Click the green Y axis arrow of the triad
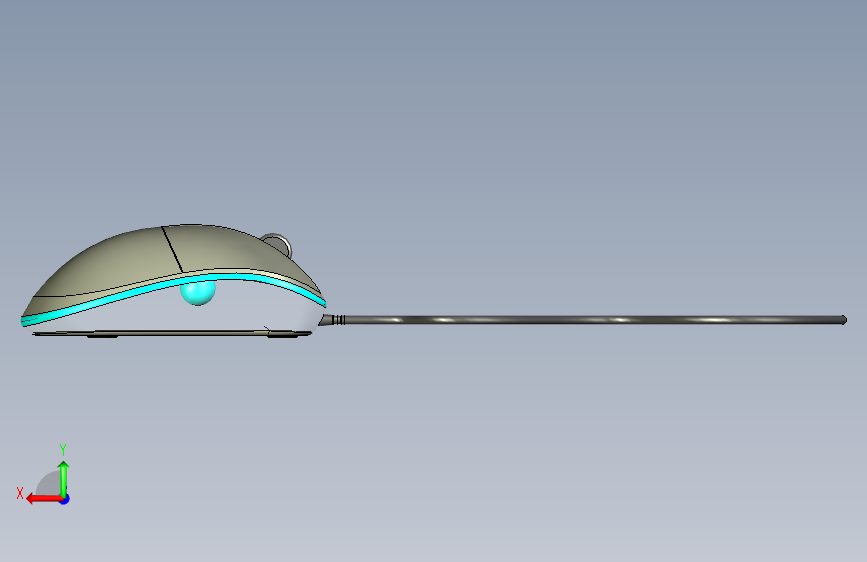The width and height of the screenshot is (867, 562). click(64, 479)
